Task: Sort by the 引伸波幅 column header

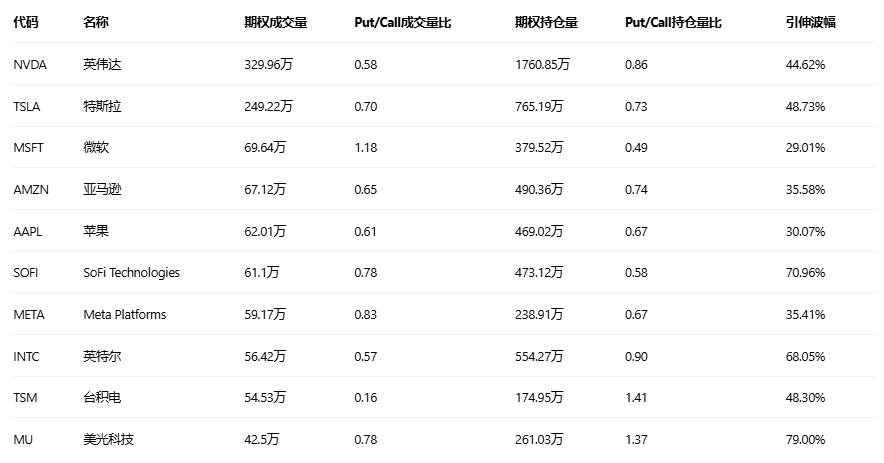Action: pyautogui.click(x=810, y=22)
